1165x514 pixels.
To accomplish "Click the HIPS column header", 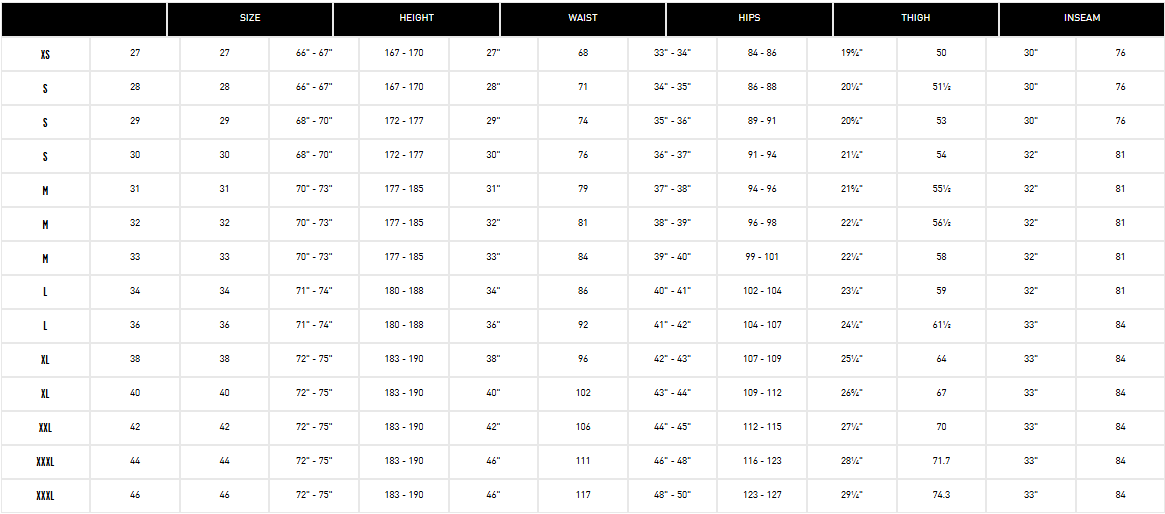I will tap(749, 19).
